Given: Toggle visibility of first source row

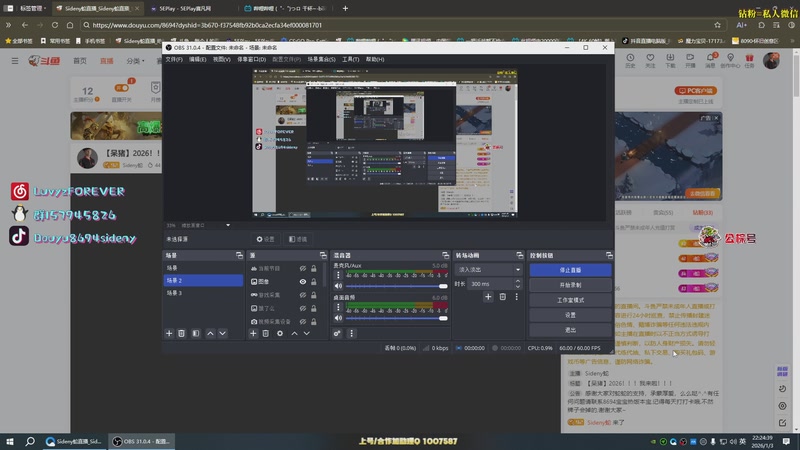Looking at the screenshot, I should (x=303, y=268).
